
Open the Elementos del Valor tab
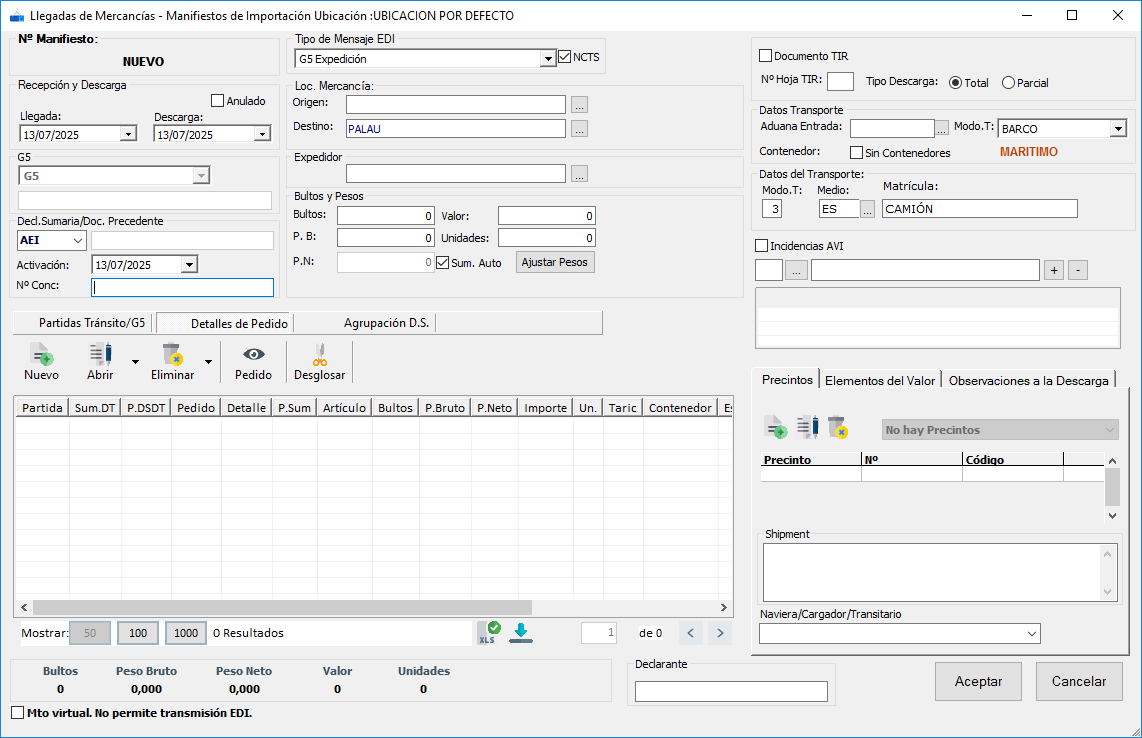880,380
